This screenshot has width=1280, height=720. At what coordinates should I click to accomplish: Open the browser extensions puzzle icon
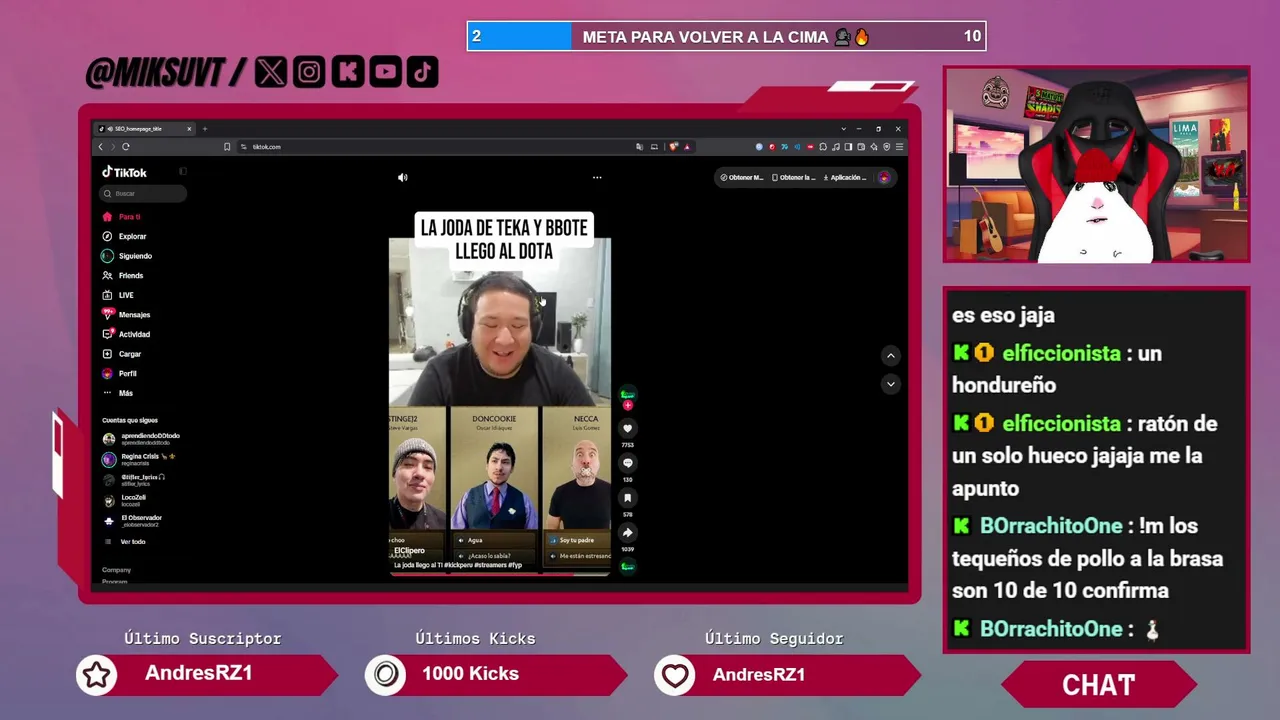(823, 147)
